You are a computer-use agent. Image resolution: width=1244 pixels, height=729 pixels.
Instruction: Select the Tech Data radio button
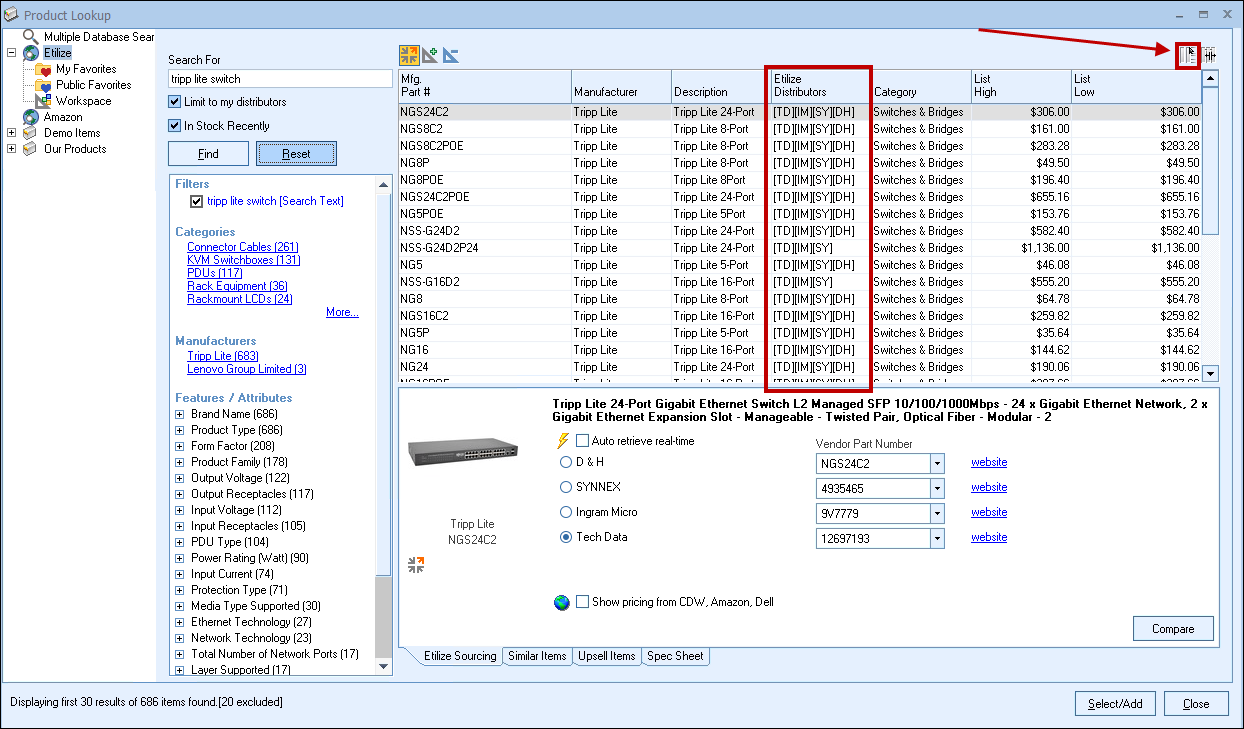(x=566, y=537)
